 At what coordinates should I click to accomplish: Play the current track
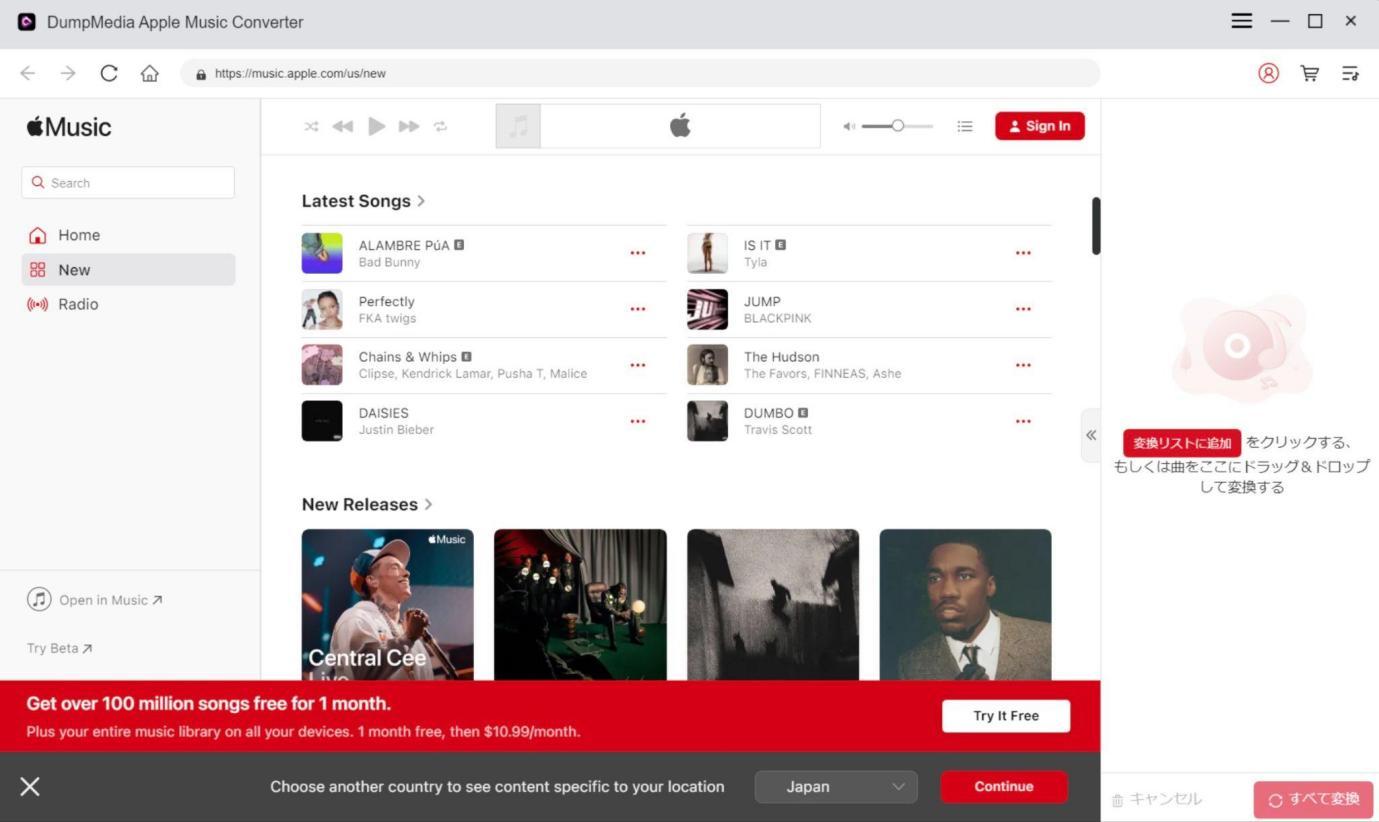point(377,126)
